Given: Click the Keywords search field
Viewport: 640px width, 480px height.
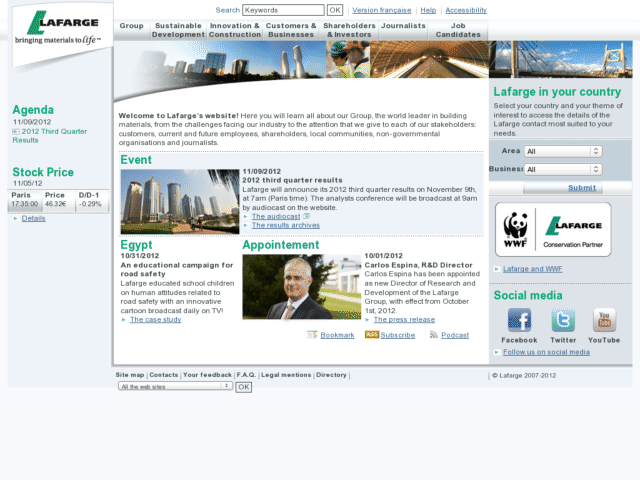Looking at the screenshot, I should pyautogui.click(x=283, y=10).
